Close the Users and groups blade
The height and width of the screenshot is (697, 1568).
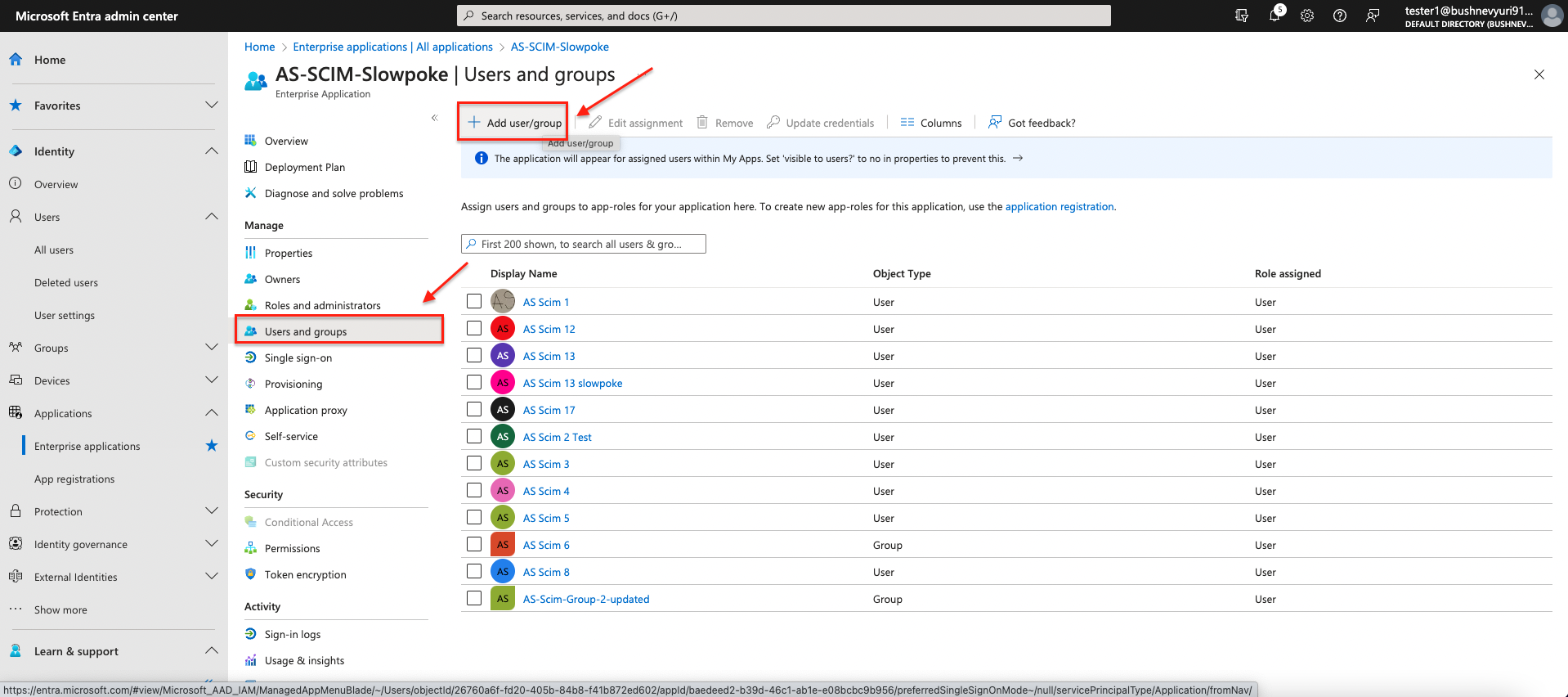pos(1539,74)
